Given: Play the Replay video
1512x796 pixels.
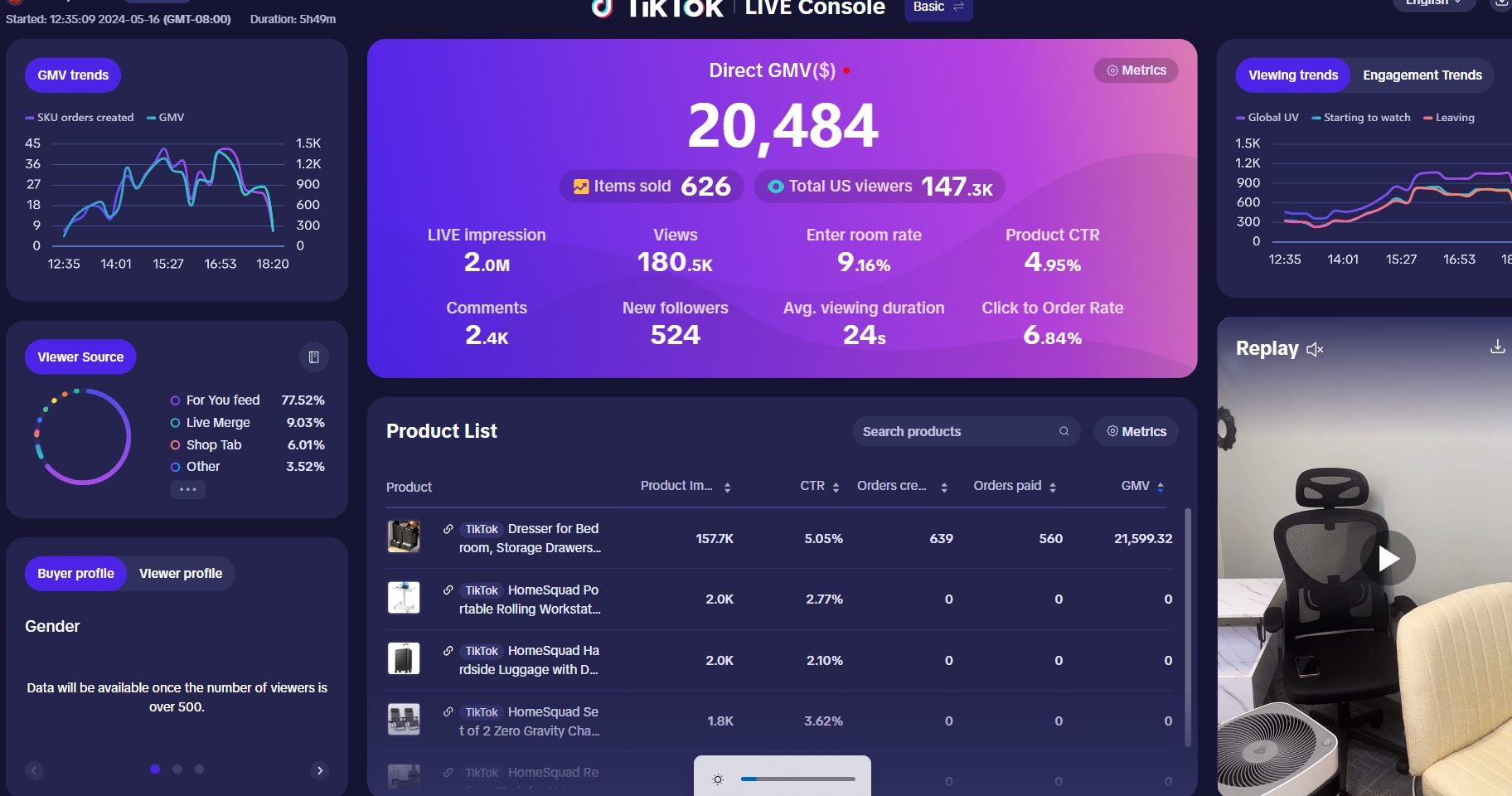Looking at the screenshot, I should (1388, 558).
